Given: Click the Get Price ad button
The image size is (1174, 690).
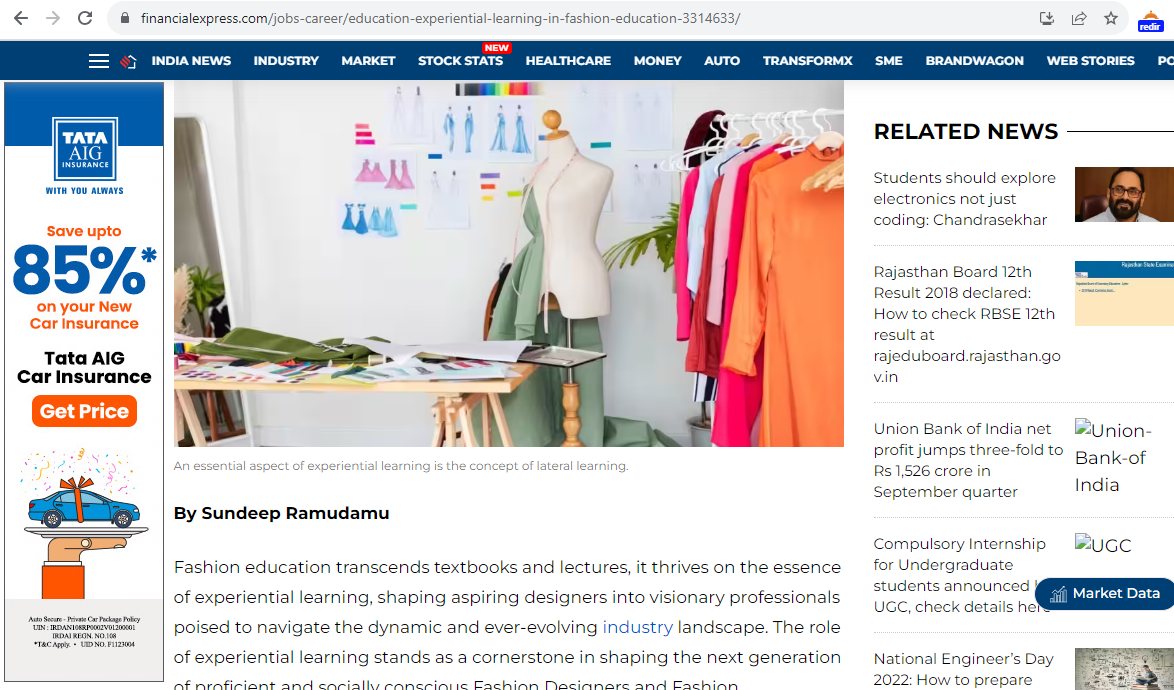Looking at the screenshot, I should tap(84, 411).
